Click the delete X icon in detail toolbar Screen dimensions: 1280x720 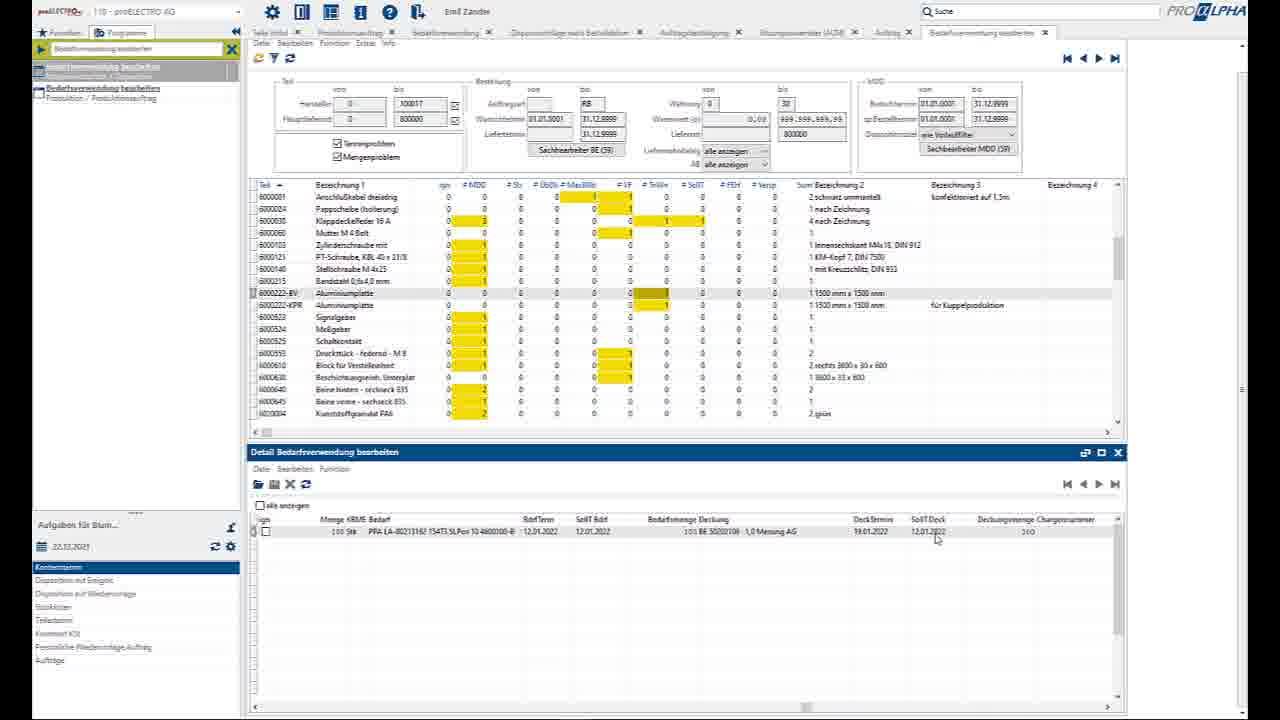[290, 484]
